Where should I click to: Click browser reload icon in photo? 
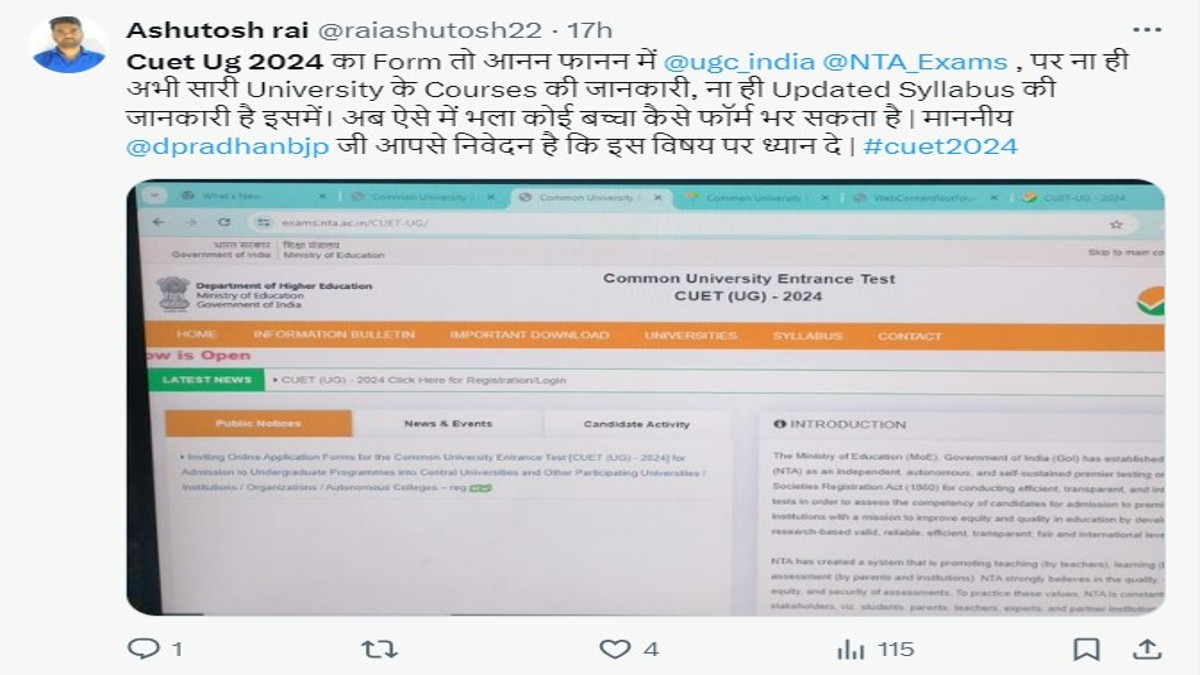pyautogui.click(x=224, y=222)
